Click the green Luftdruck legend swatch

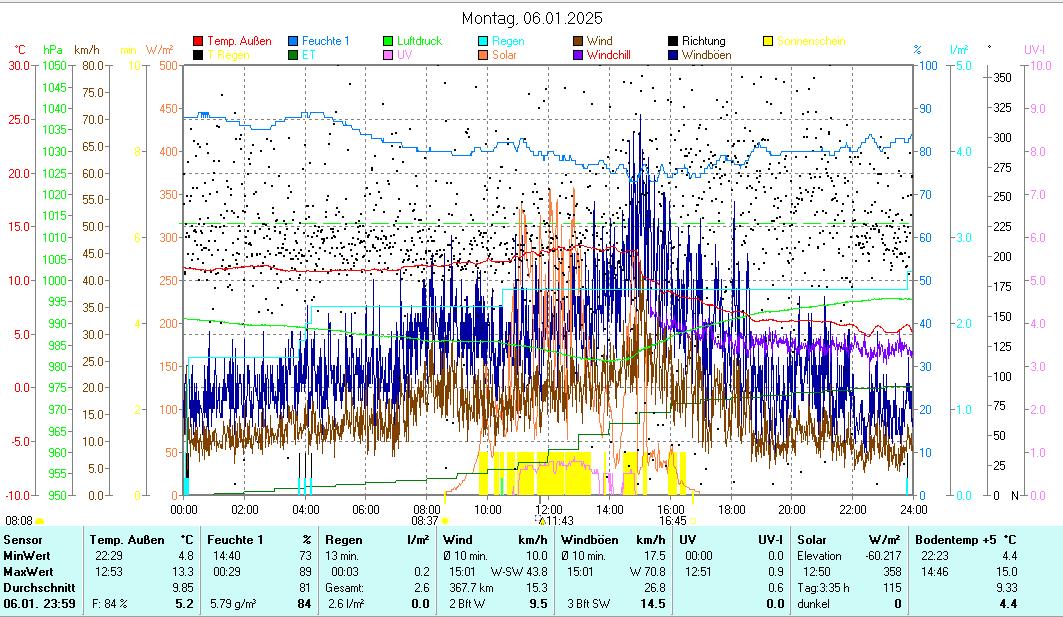pos(388,41)
